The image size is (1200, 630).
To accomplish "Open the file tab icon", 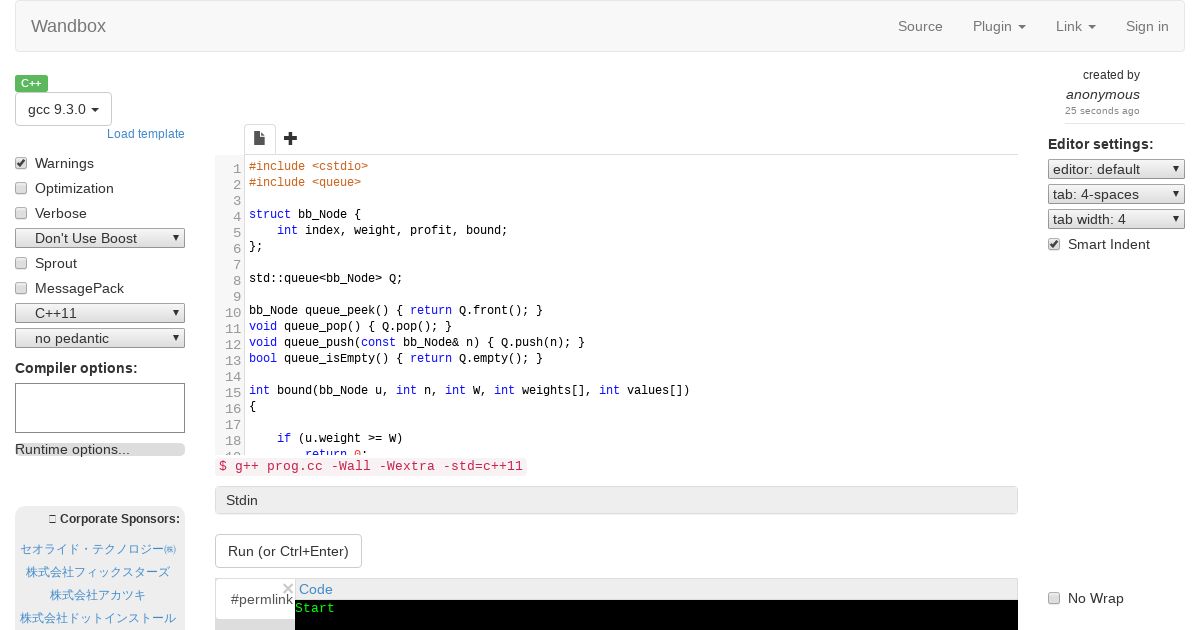I will point(259,139).
